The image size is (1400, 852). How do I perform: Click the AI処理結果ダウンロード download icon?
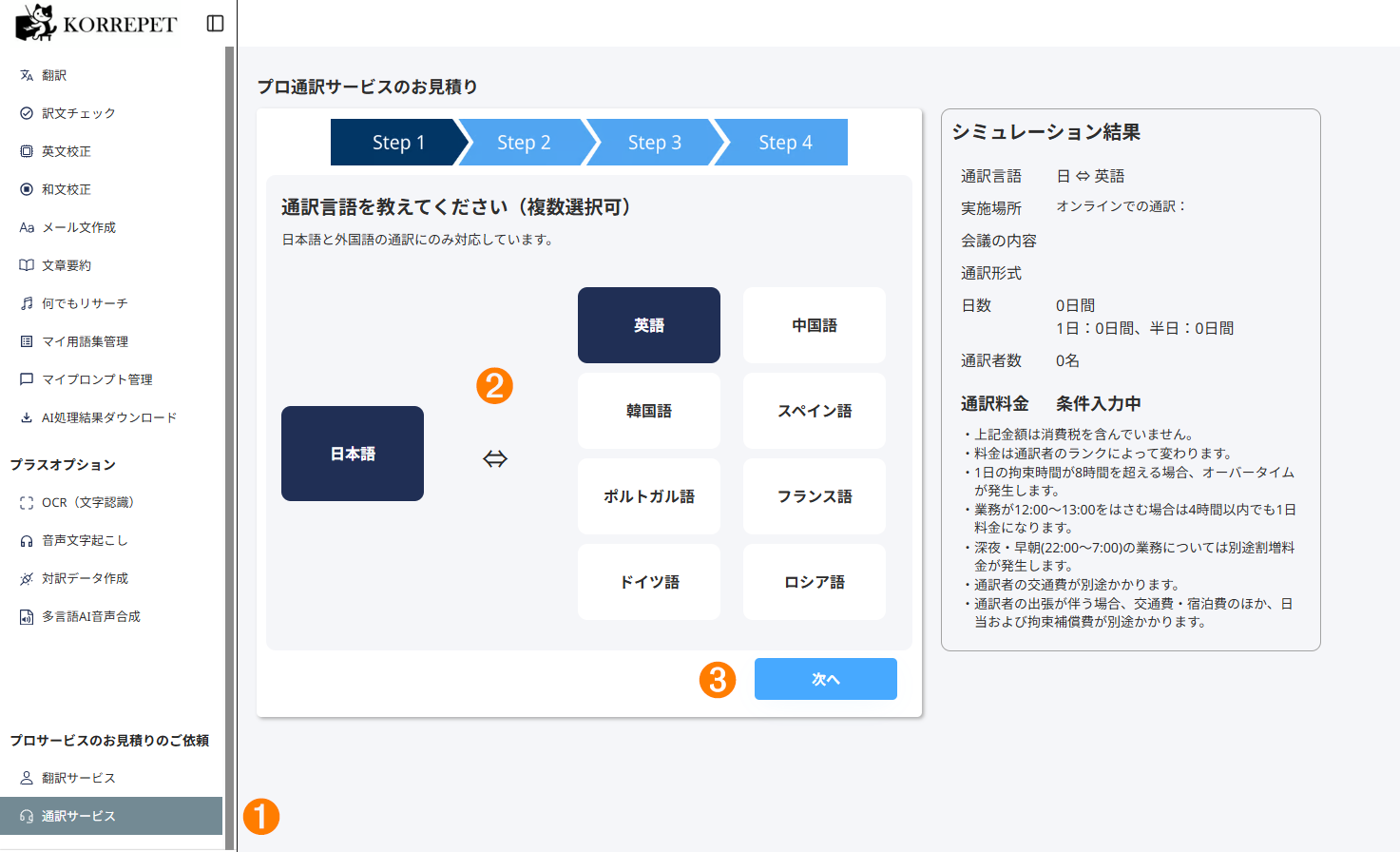click(x=27, y=417)
